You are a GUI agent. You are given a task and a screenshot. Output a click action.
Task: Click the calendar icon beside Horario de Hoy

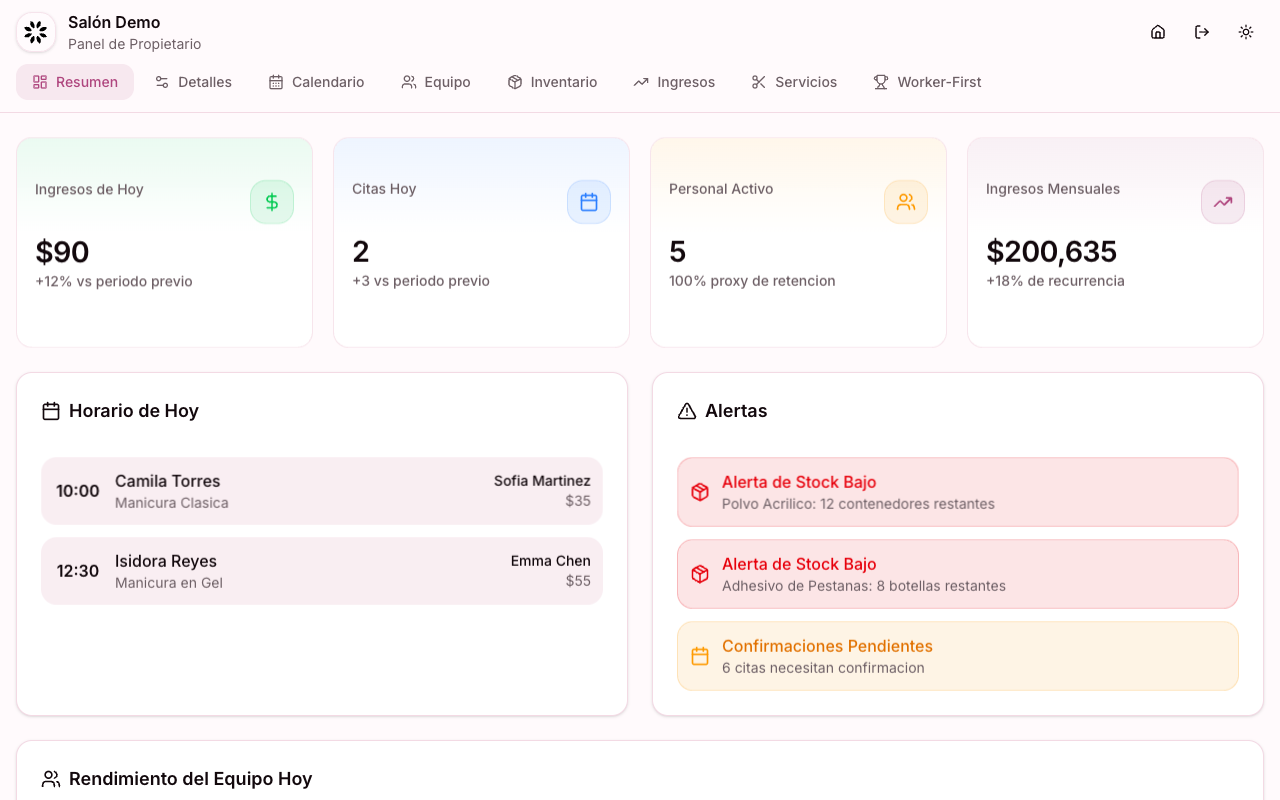[x=51, y=411]
